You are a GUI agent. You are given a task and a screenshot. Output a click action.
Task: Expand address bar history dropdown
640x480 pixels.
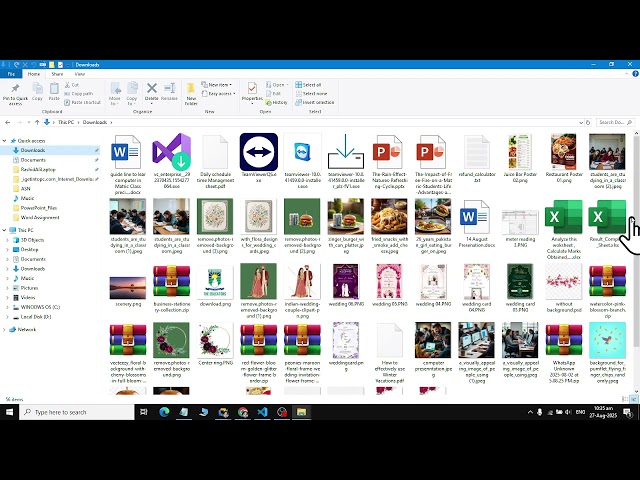point(581,122)
